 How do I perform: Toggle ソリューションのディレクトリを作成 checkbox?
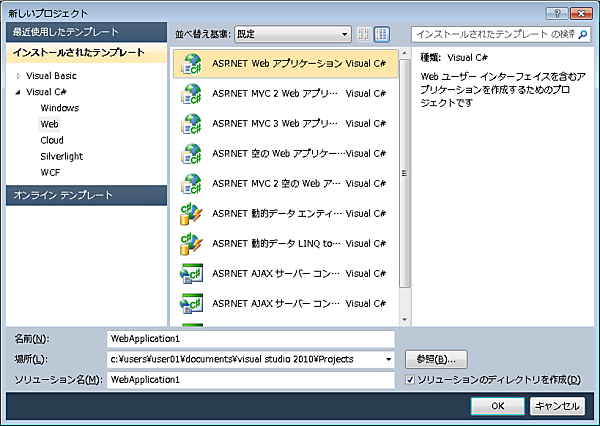click(410, 380)
